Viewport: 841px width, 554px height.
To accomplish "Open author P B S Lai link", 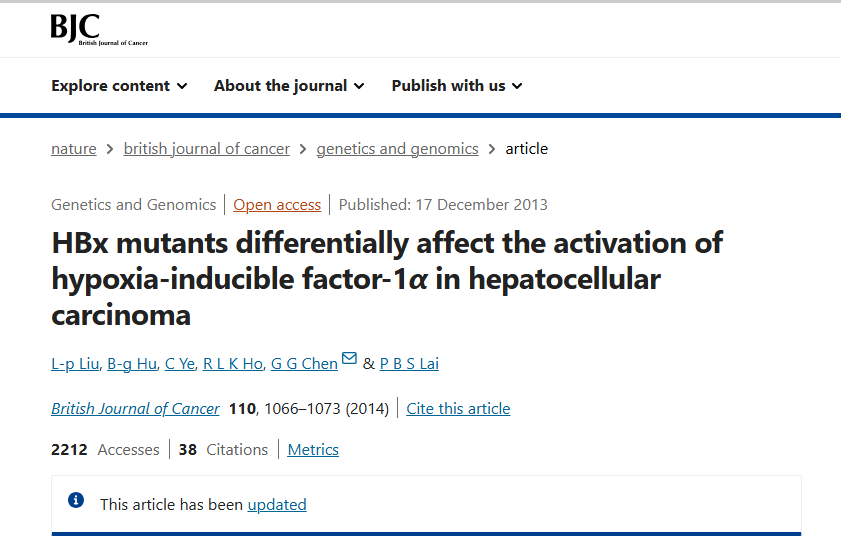I will pos(409,364).
